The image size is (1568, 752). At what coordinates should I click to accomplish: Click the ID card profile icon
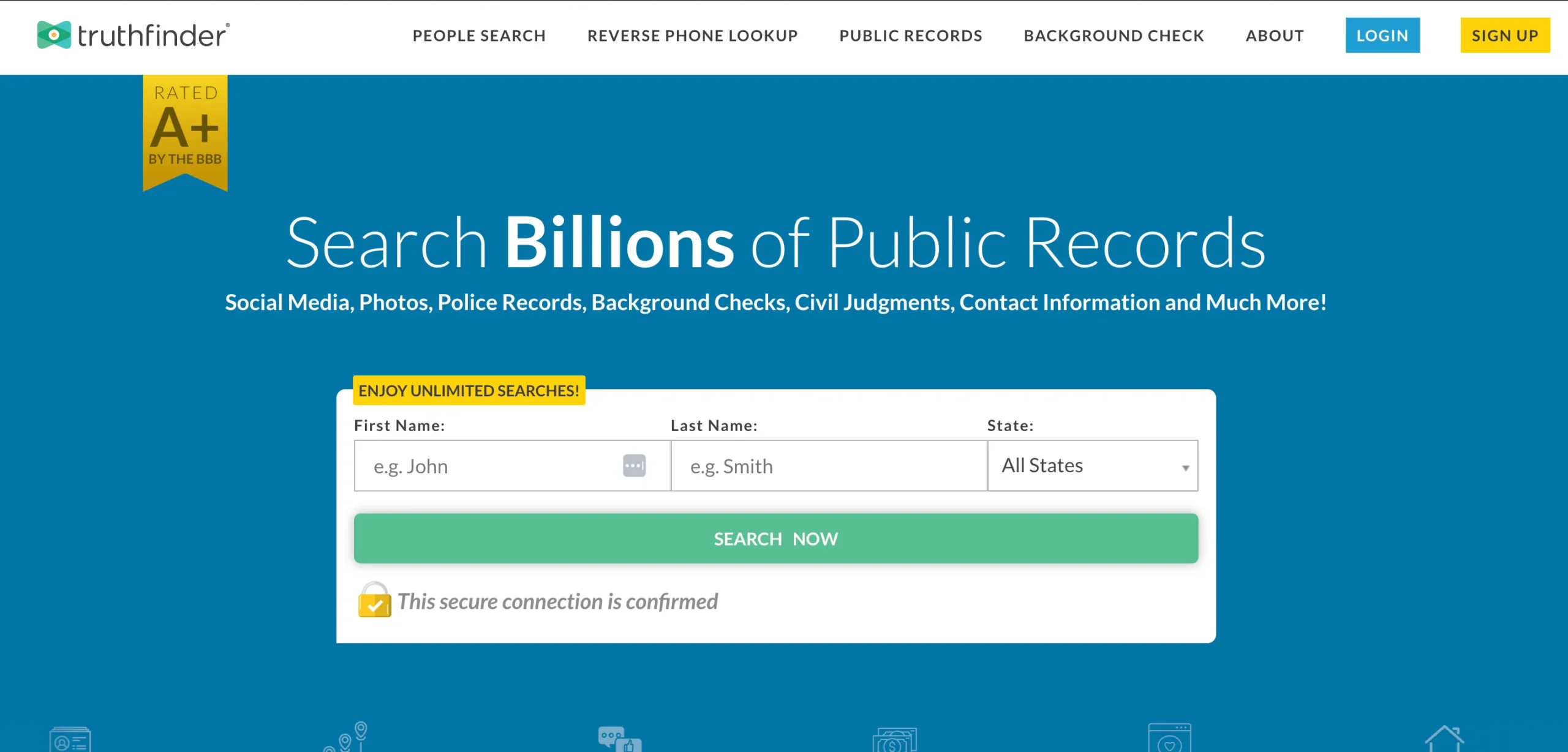(x=70, y=740)
